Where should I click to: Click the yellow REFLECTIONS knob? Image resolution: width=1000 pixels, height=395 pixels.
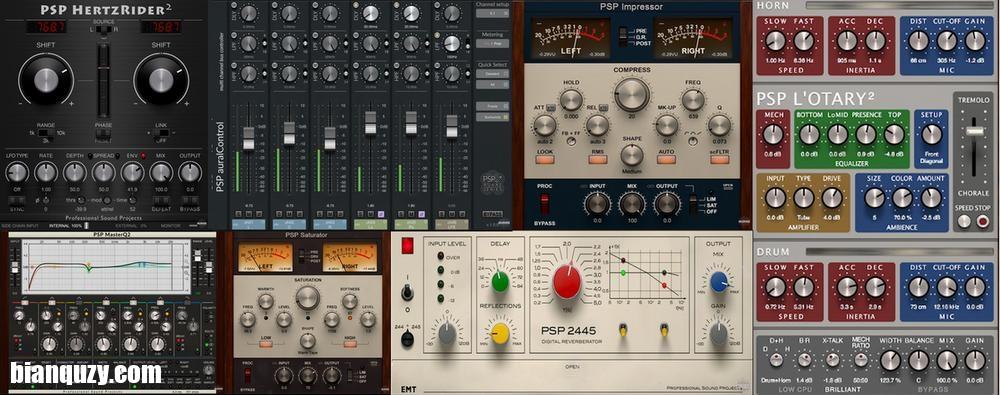pyautogui.click(x=500, y=333)
